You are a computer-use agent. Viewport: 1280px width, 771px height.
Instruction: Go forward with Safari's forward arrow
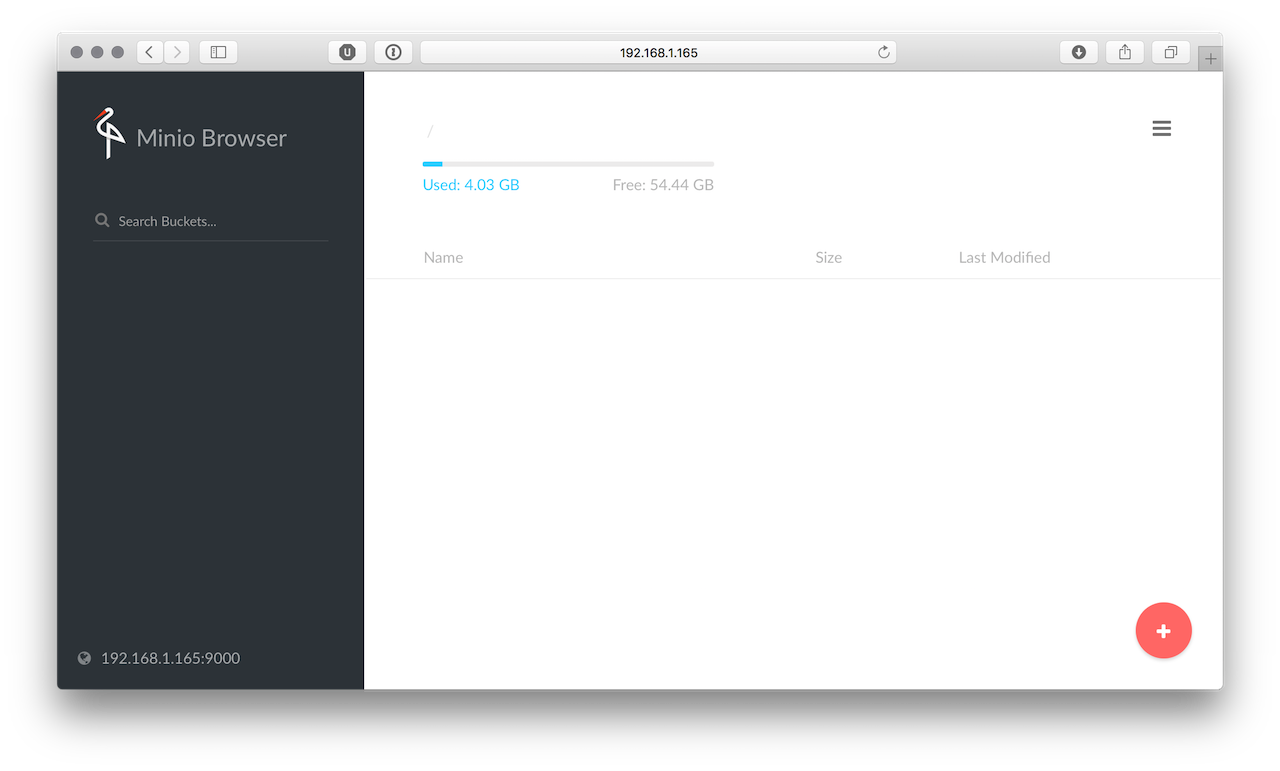coord(177,52)
